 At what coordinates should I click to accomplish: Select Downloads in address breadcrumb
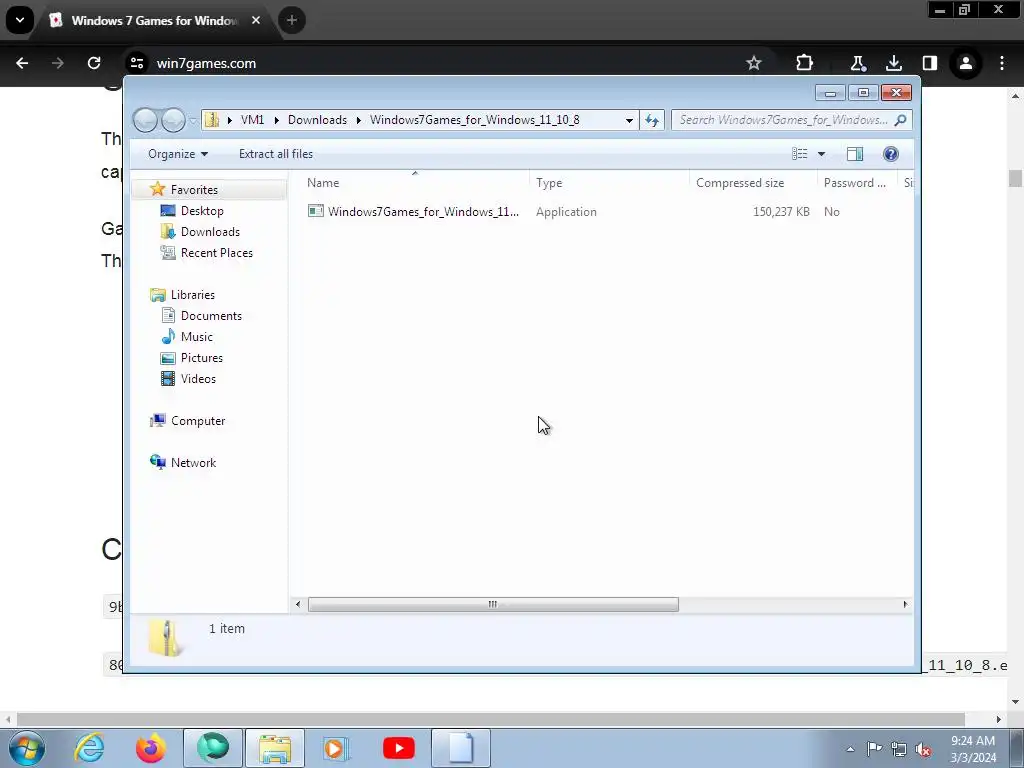point(317,120)
